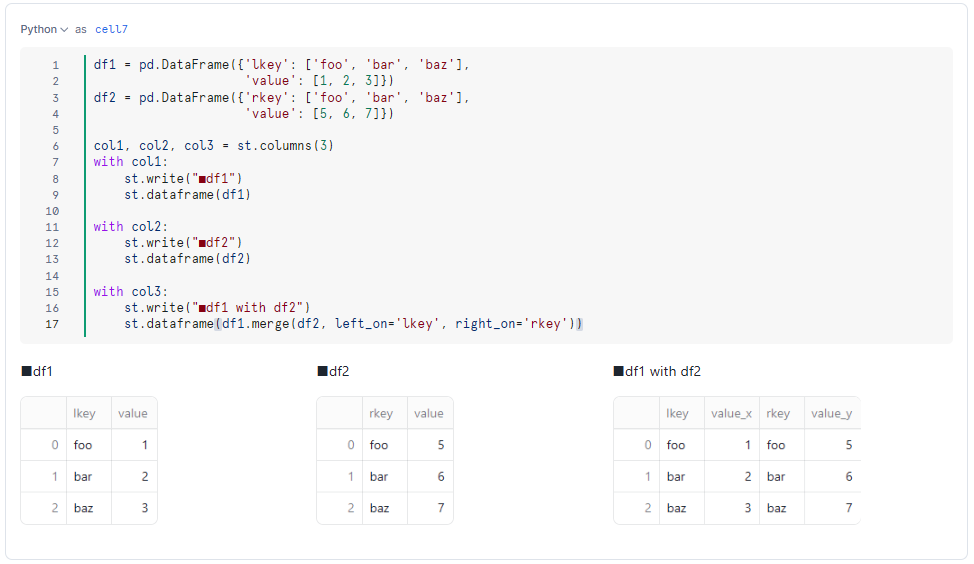
Task: Click the rkey bar cell in merged table
Action: point(782,476)
